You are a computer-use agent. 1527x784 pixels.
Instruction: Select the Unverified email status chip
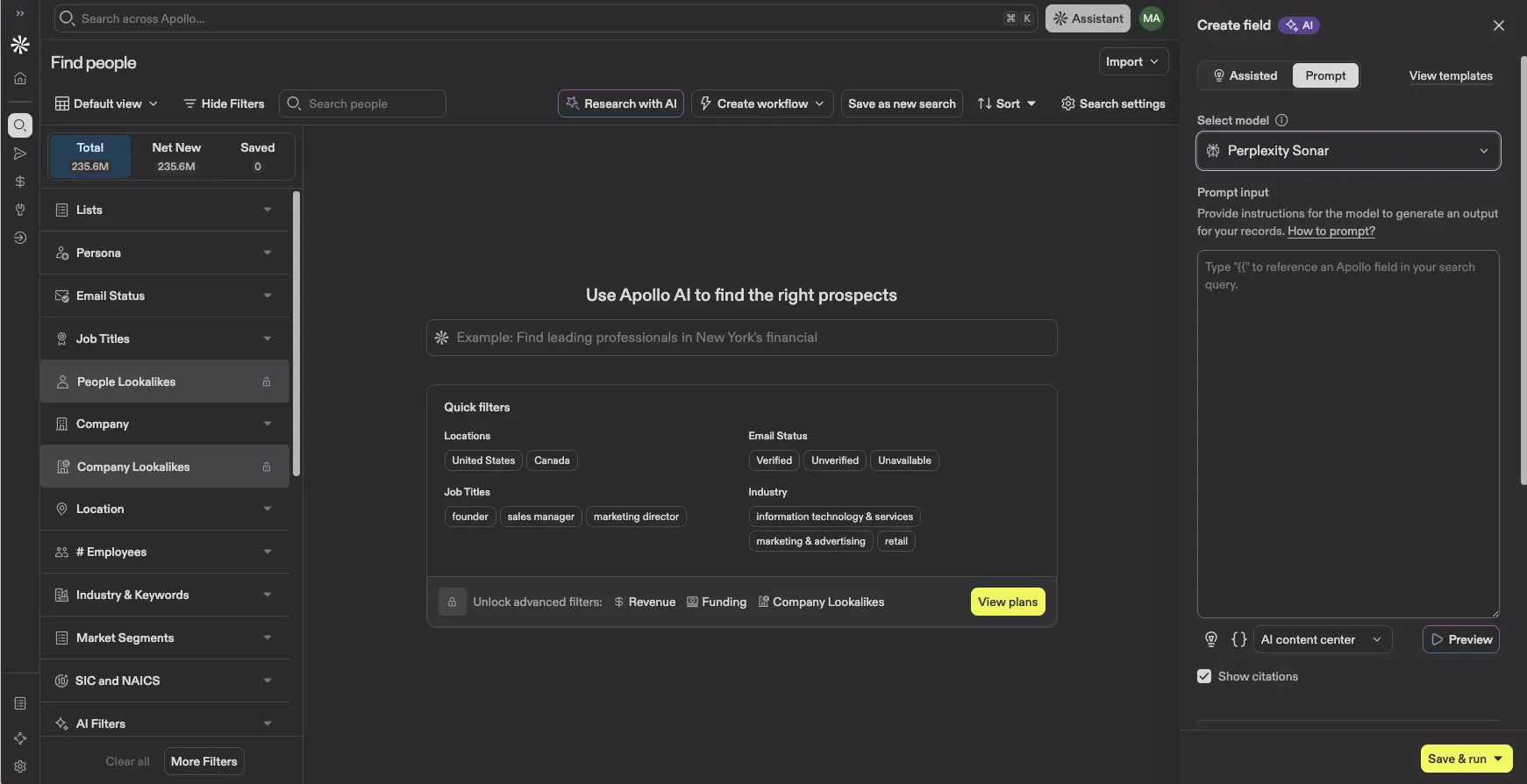click(x=835, y=460)
